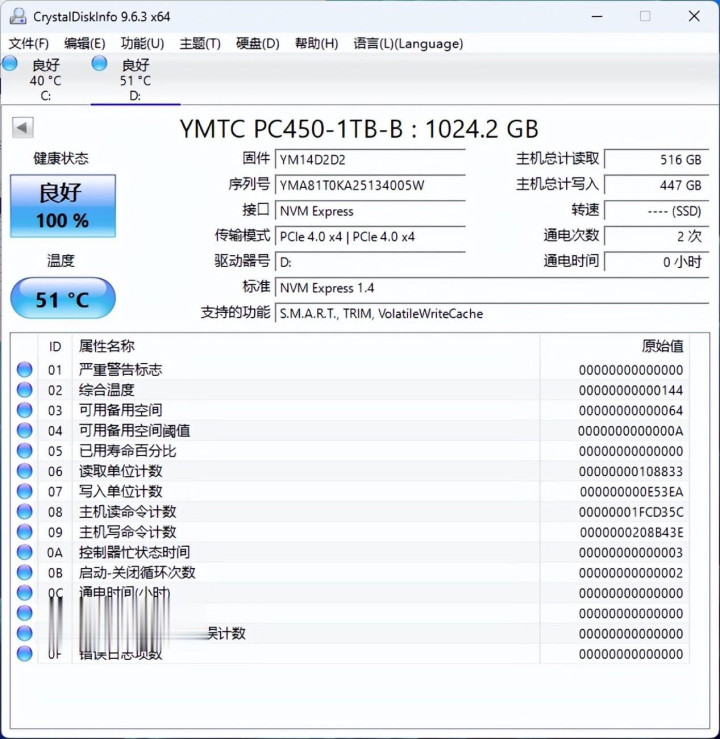720x739 pixels.
Task: Click the status icon for 严重警告标志
Action: point(25,370)
